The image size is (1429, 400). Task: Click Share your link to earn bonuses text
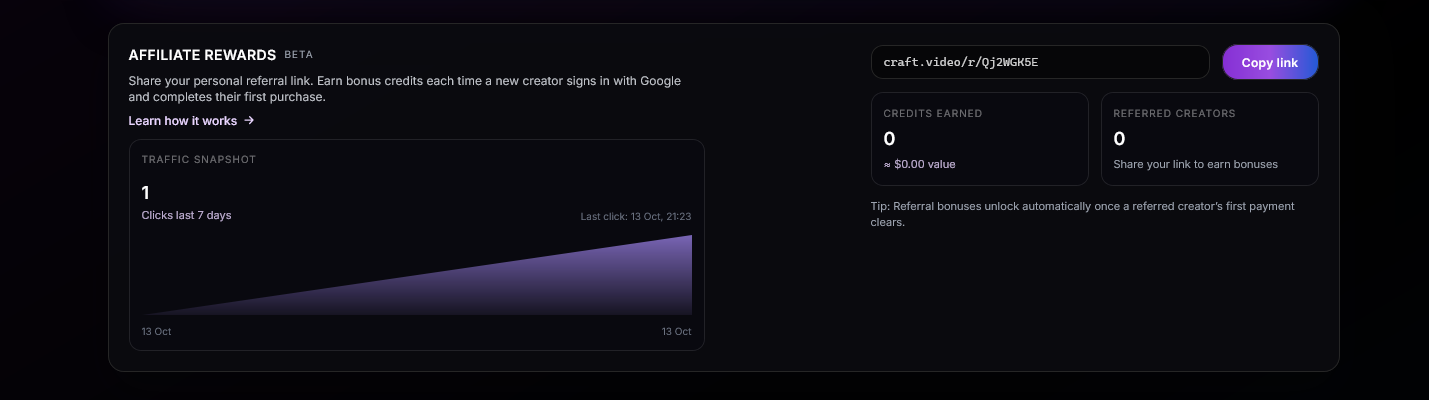1195,164
